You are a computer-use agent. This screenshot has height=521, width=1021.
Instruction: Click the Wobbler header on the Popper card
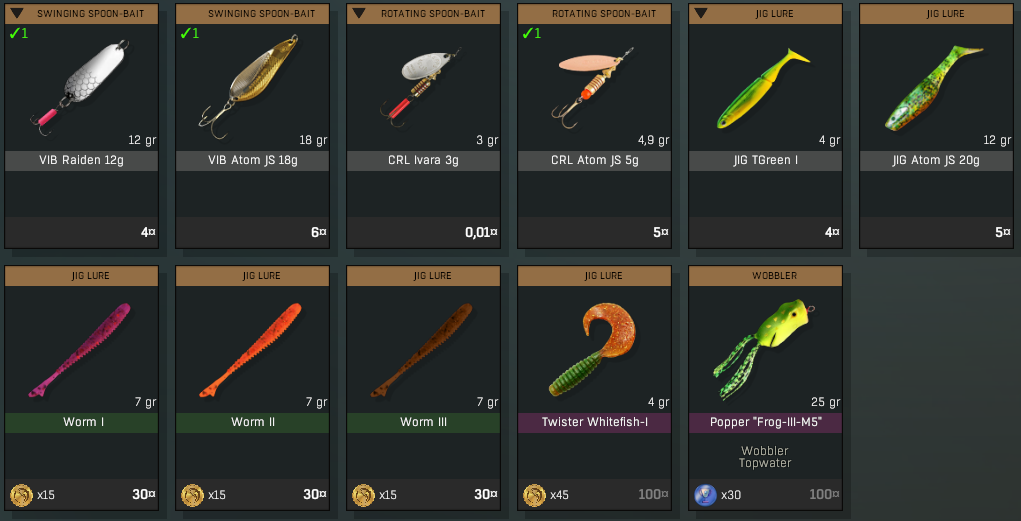(x=765, y=275)
